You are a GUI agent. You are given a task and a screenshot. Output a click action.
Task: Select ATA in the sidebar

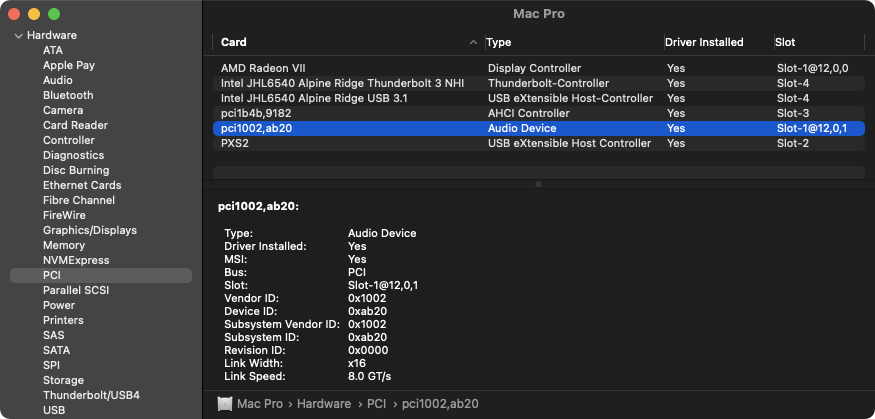tap(53, 50)
